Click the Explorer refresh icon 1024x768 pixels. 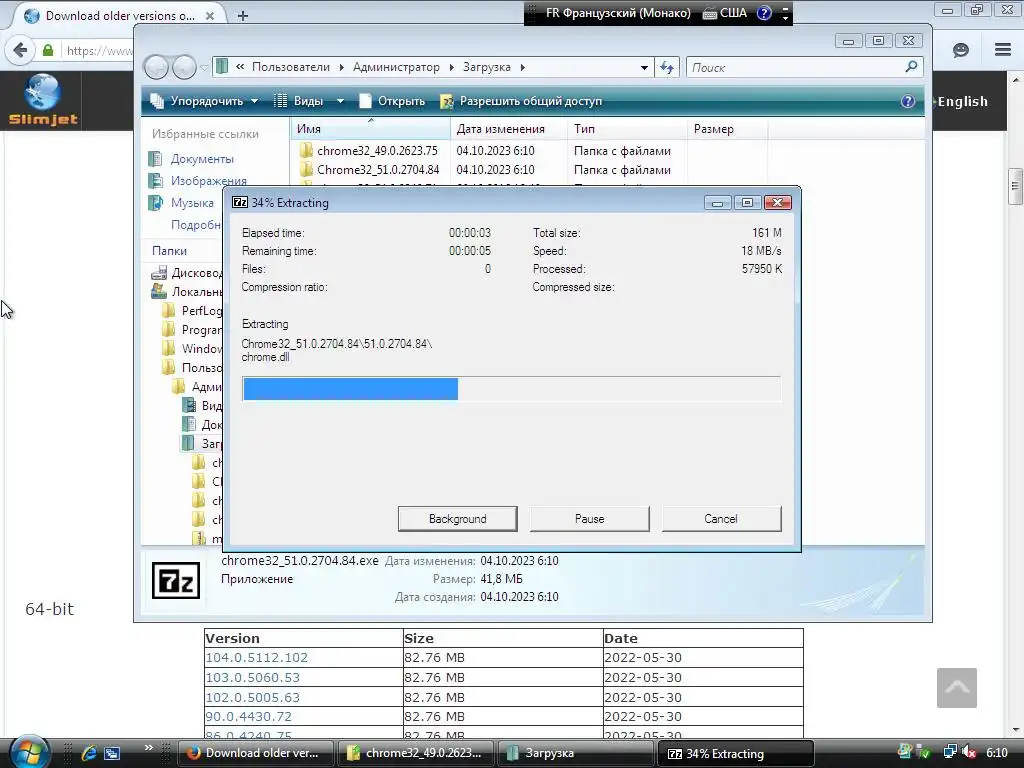667,67
